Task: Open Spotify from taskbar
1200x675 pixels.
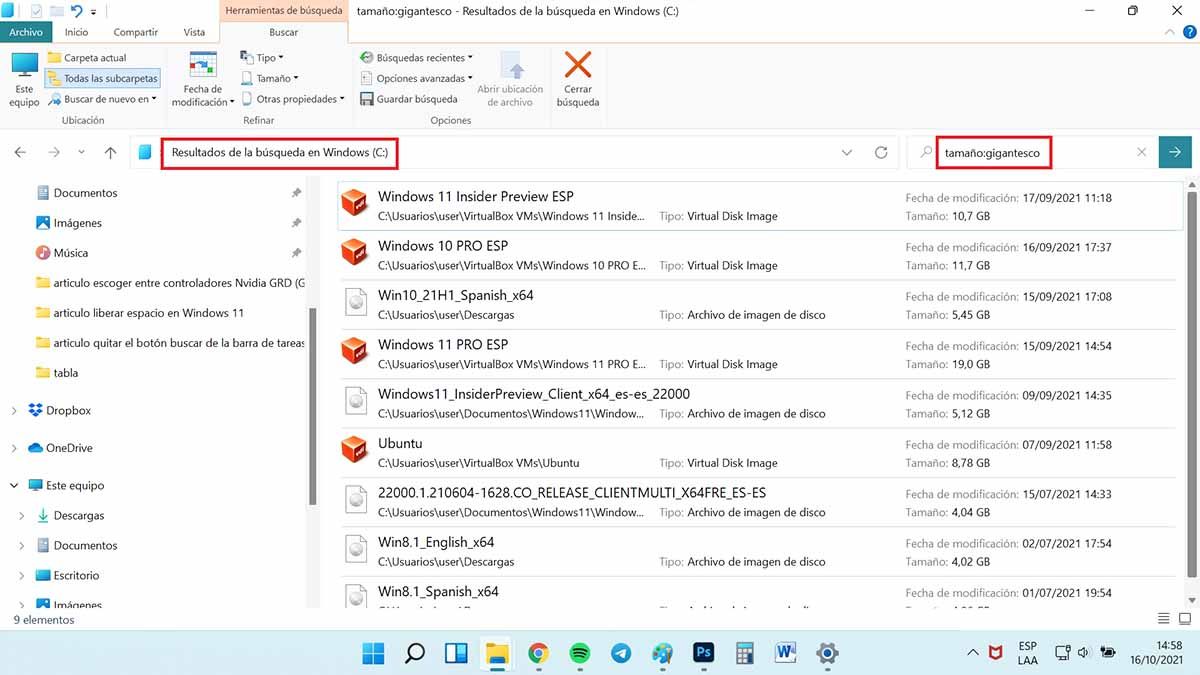Action: 579,653
